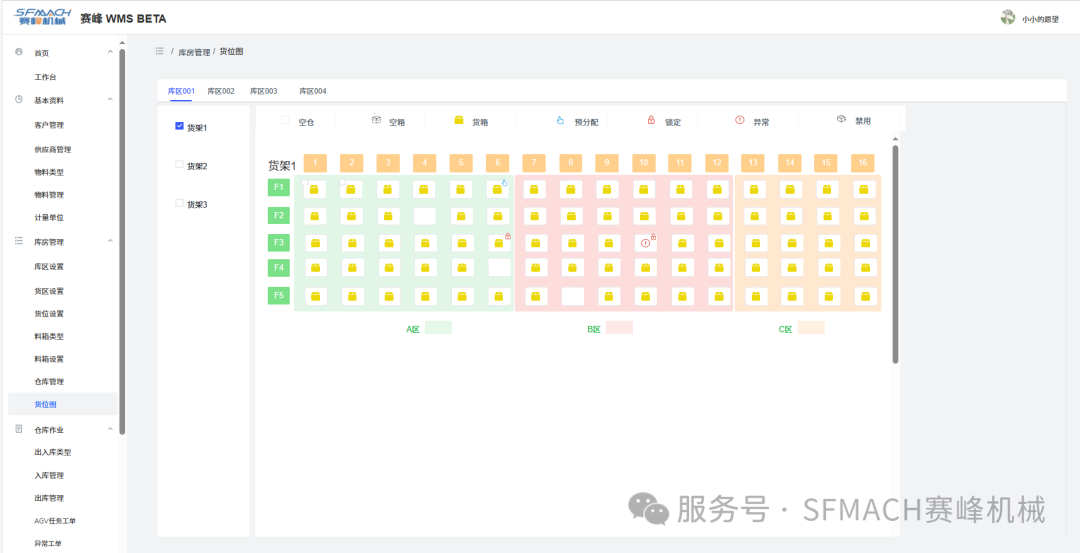This screenshot has height=553, width=1080.
Task: Click the 锁定 lock icon in legend
Action: pyautogui.click(x=651, y=120)
